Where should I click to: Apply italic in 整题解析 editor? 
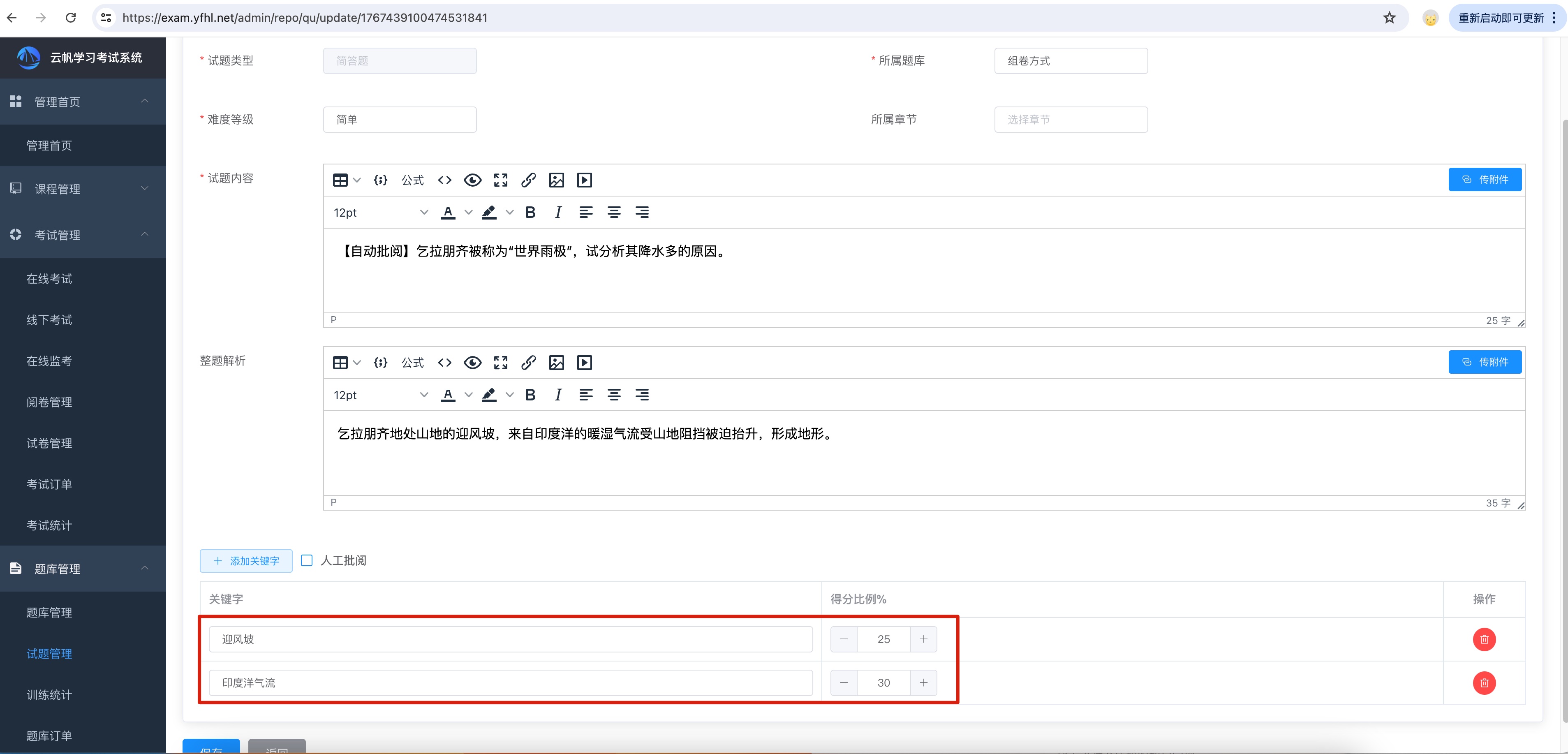click(558, 395)
